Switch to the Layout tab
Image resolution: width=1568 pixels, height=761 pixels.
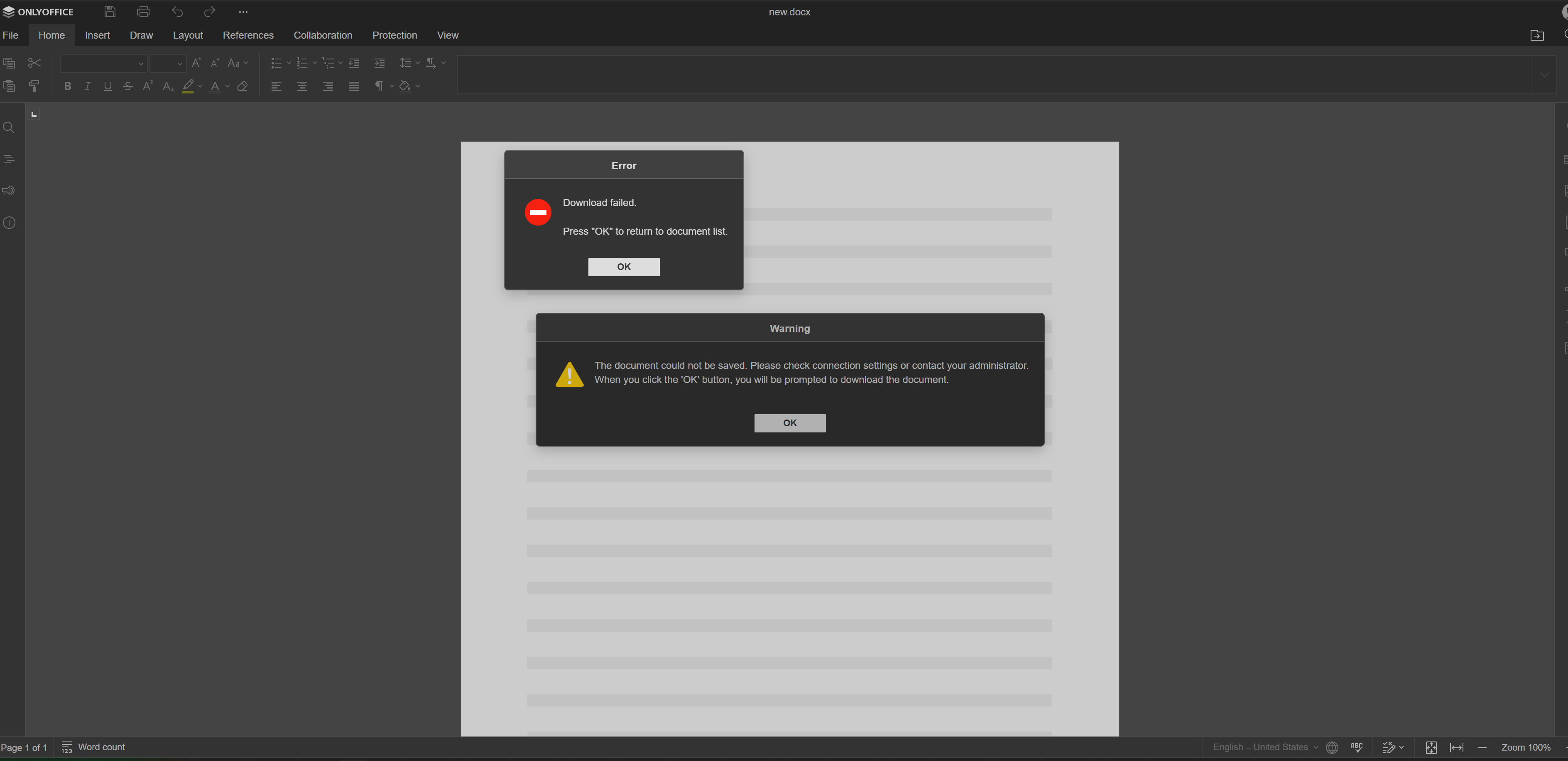coord(187,35)
